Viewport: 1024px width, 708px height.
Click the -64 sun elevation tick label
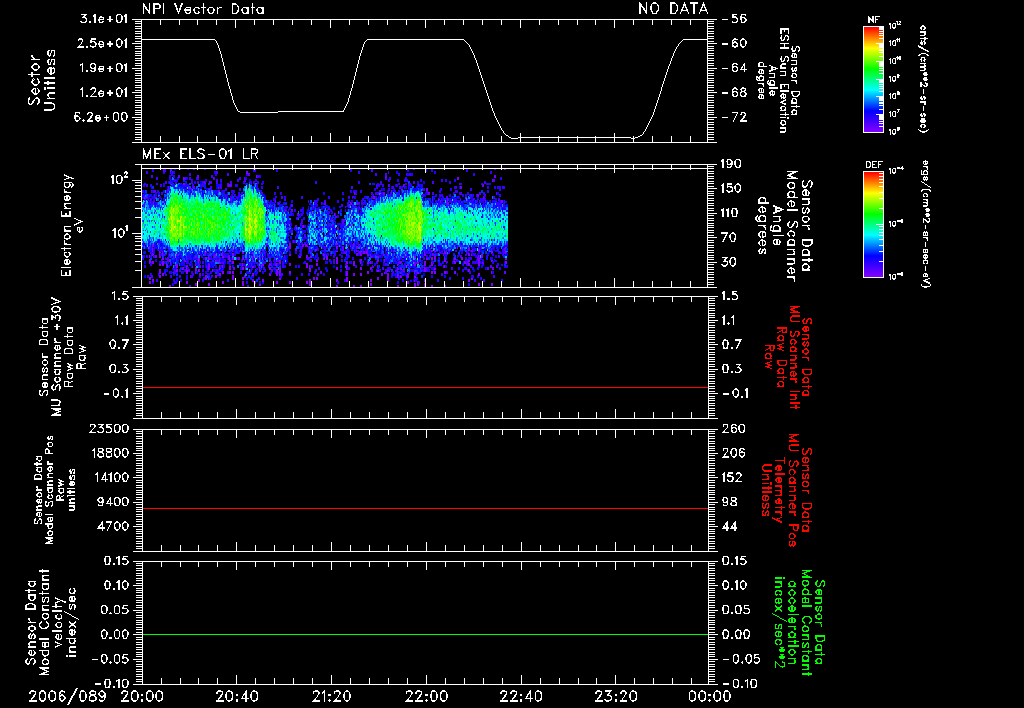[x=735, y=68]
